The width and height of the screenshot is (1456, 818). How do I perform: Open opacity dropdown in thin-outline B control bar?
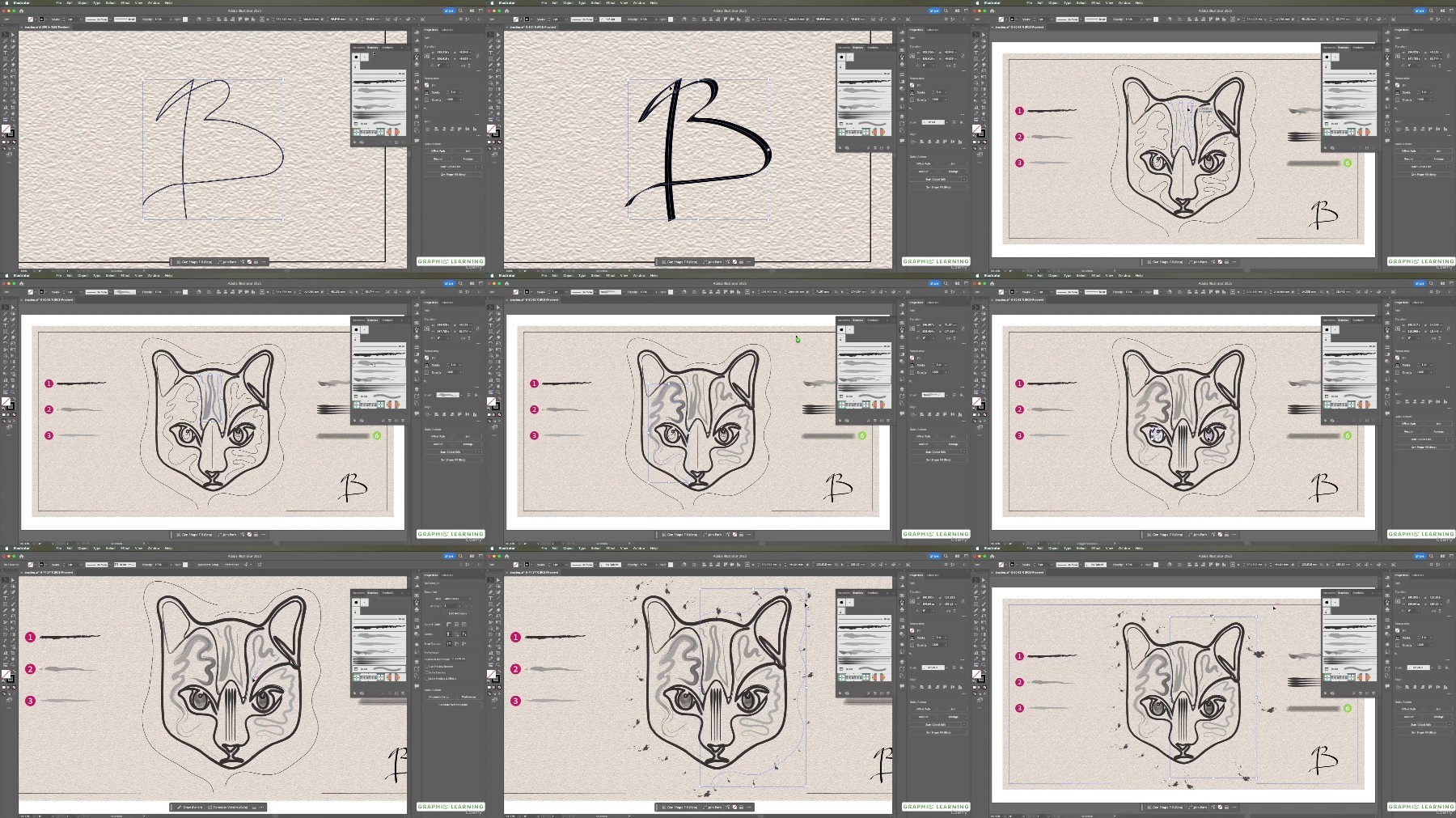coord(171,19)
